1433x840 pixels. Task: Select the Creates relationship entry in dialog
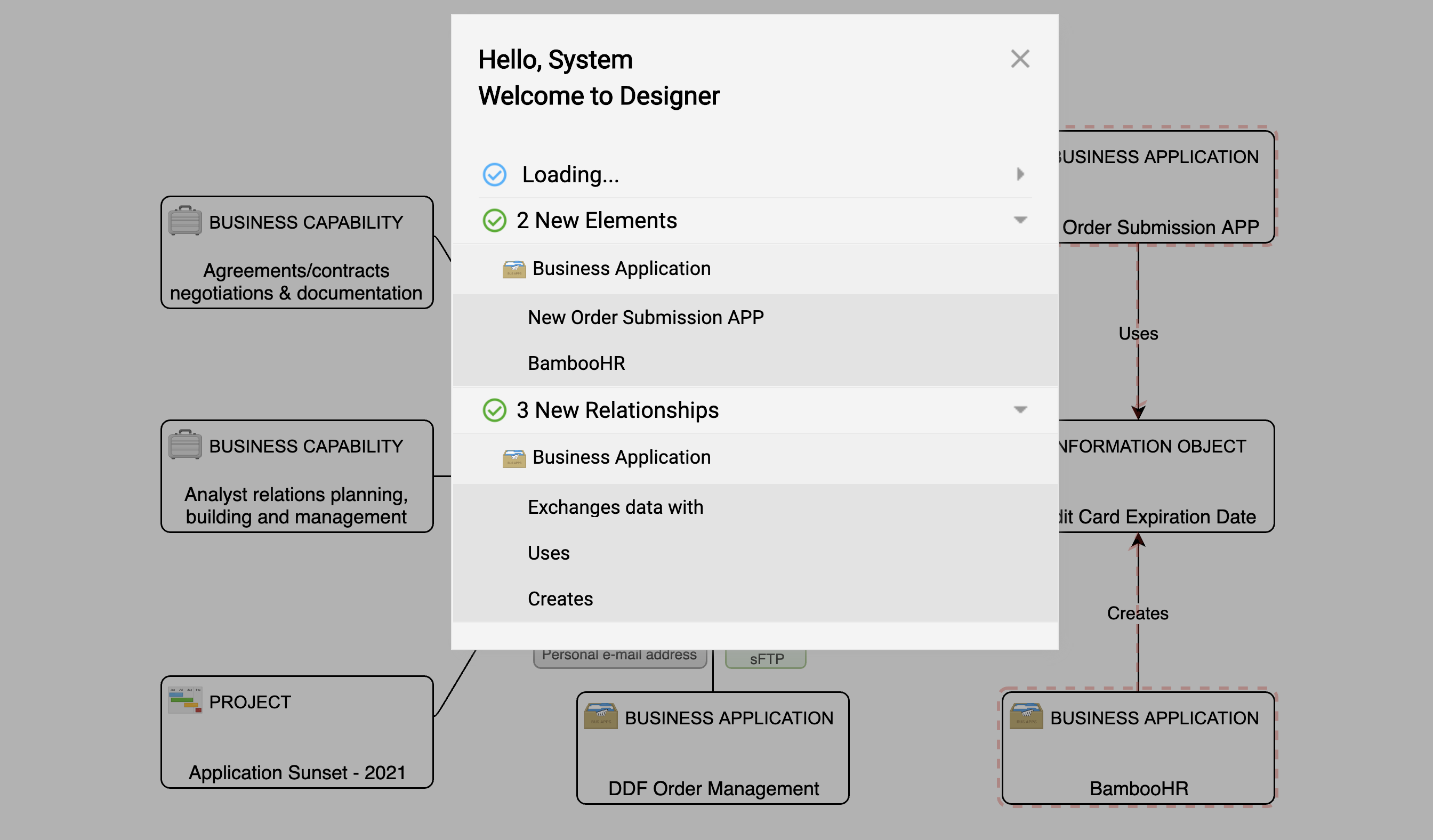tap(560, 599)
